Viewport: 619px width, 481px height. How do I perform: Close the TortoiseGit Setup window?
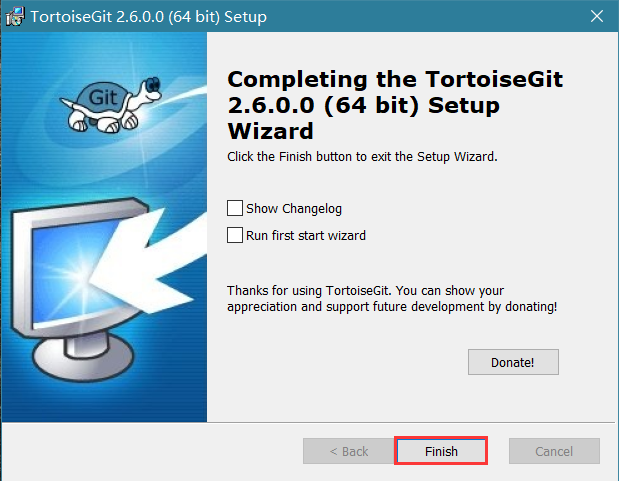click(x=595, y=17)
